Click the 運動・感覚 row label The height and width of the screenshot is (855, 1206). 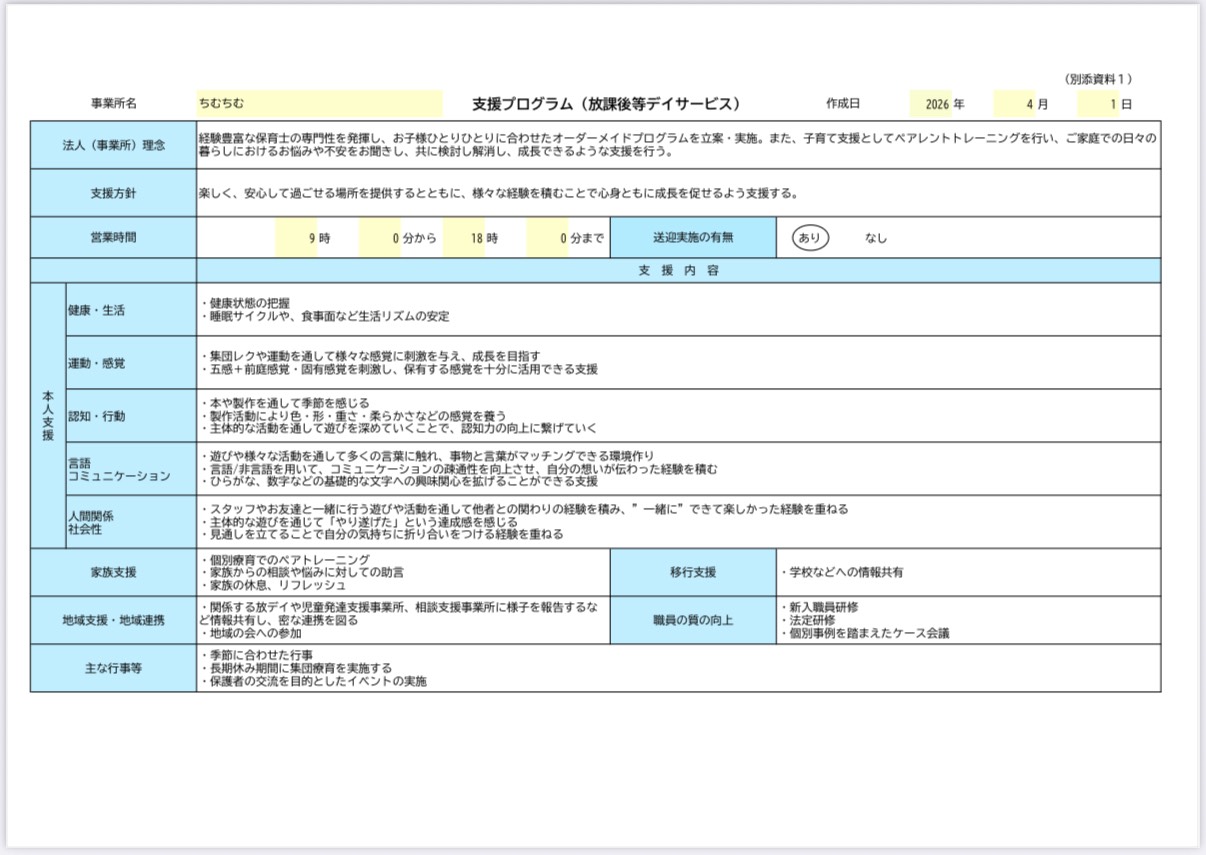[130, 363]
